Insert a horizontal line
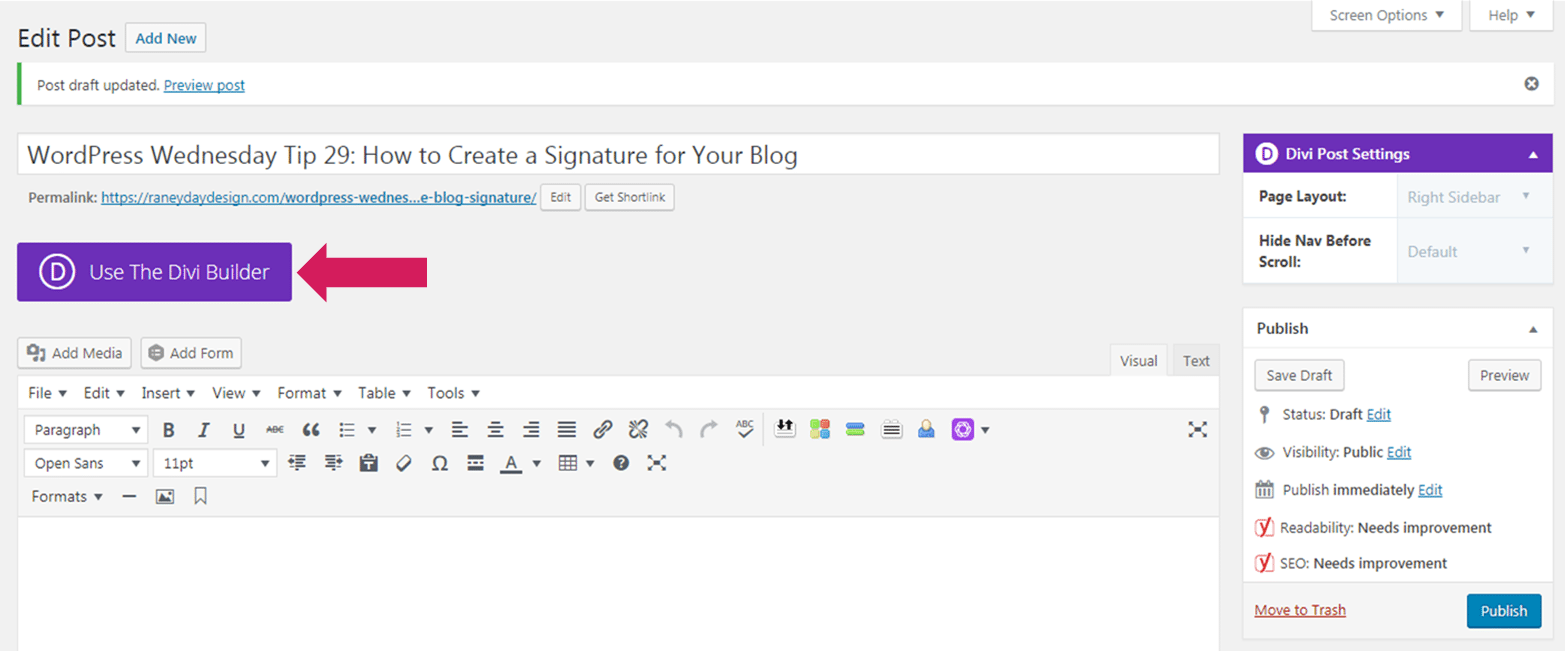Viewport: 1565px width, 651px height. (129, 496)
